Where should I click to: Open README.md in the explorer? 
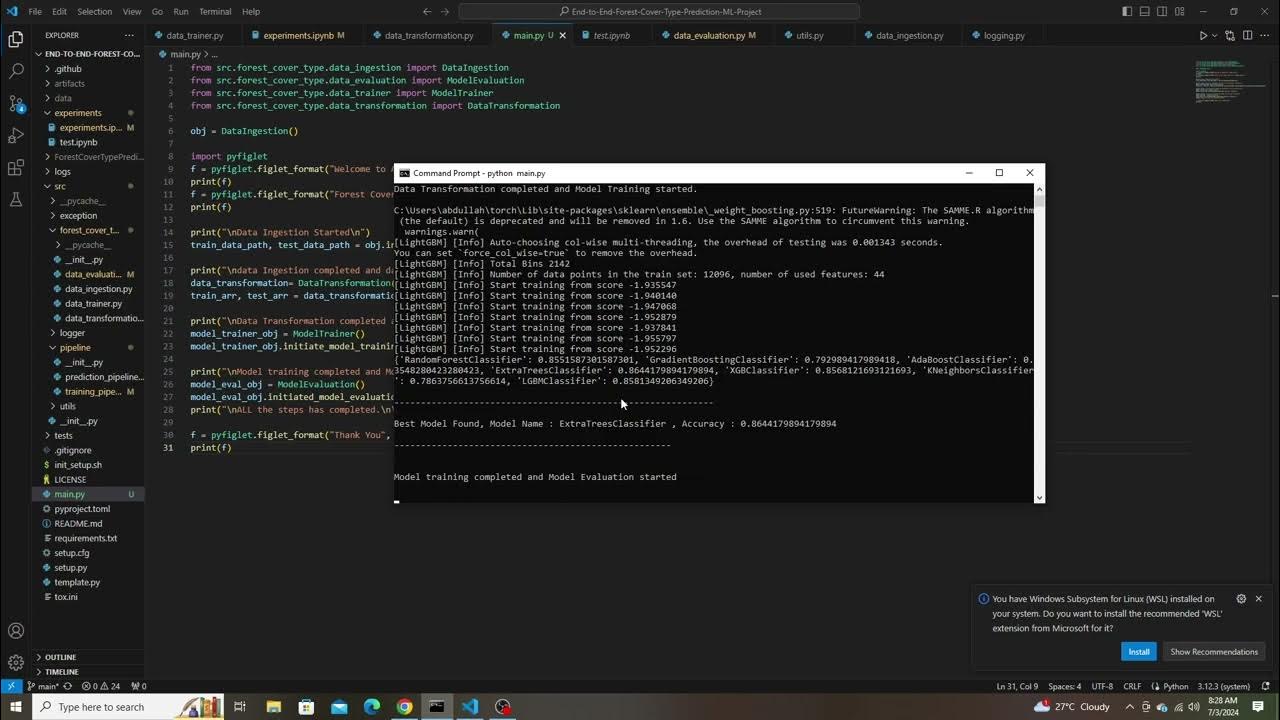coord(78,523)
